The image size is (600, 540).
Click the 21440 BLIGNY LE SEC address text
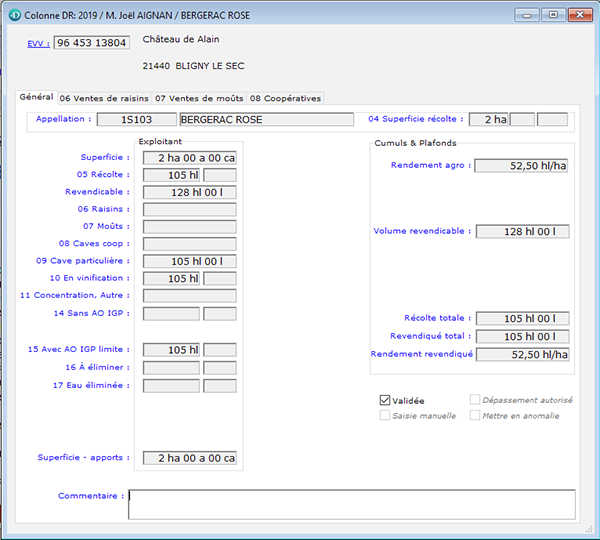point(193,66)
